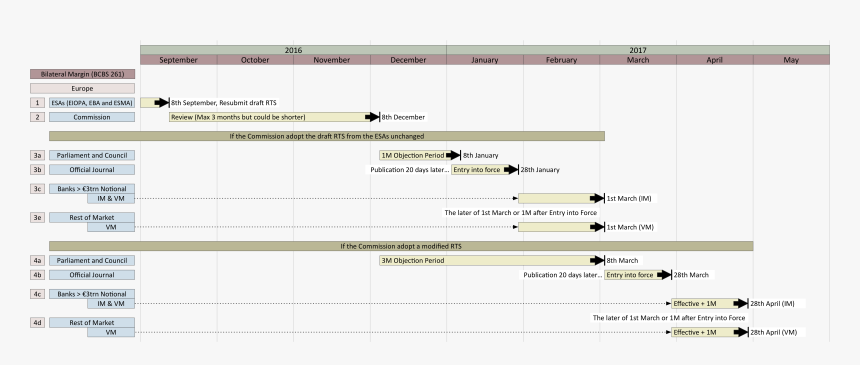Image resolution: width=860 pixels, height=365 pixels.
Task: Click the 2016 year header
Action: click(x=293, y=50)
